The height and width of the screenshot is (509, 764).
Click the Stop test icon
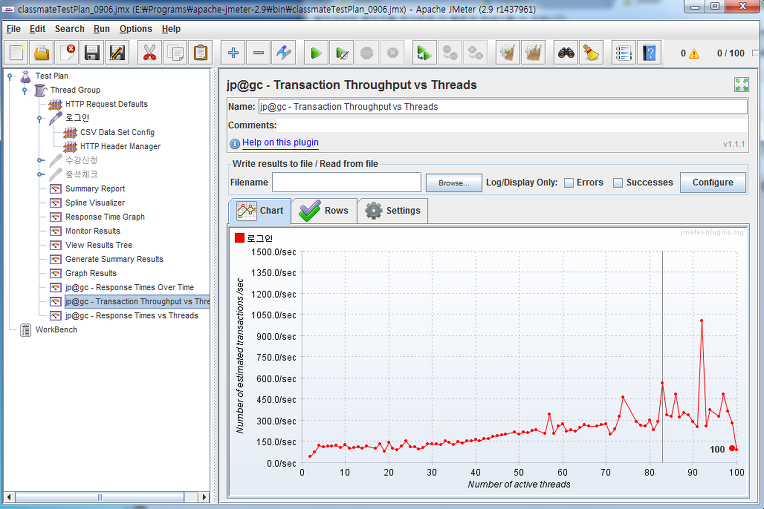tap(367, 53)
